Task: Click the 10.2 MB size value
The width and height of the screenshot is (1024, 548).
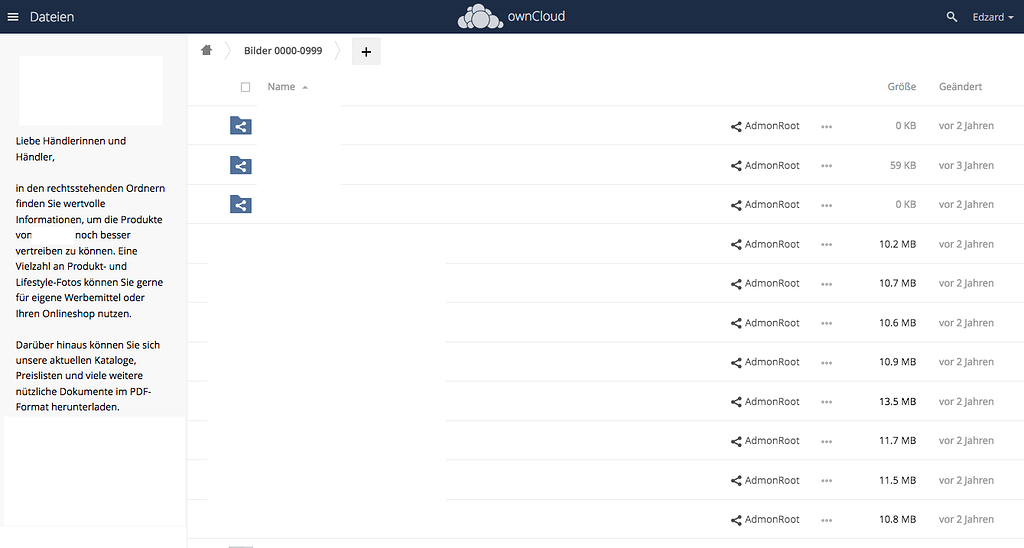Action: 897,244
